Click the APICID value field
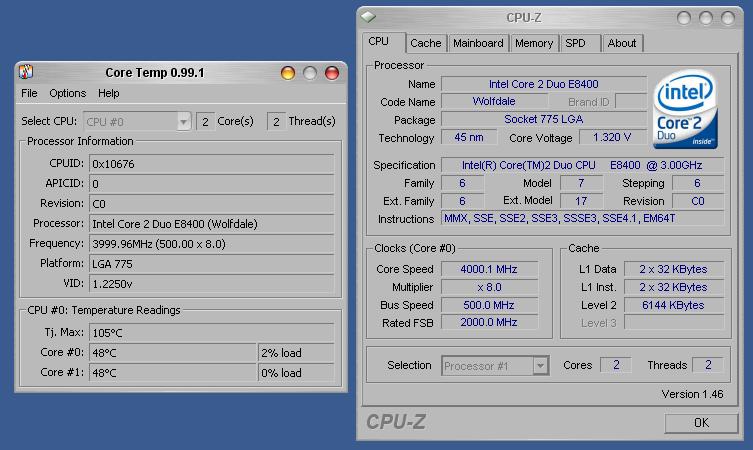Viewport: 753px width, 450px height. click(211, 183)
